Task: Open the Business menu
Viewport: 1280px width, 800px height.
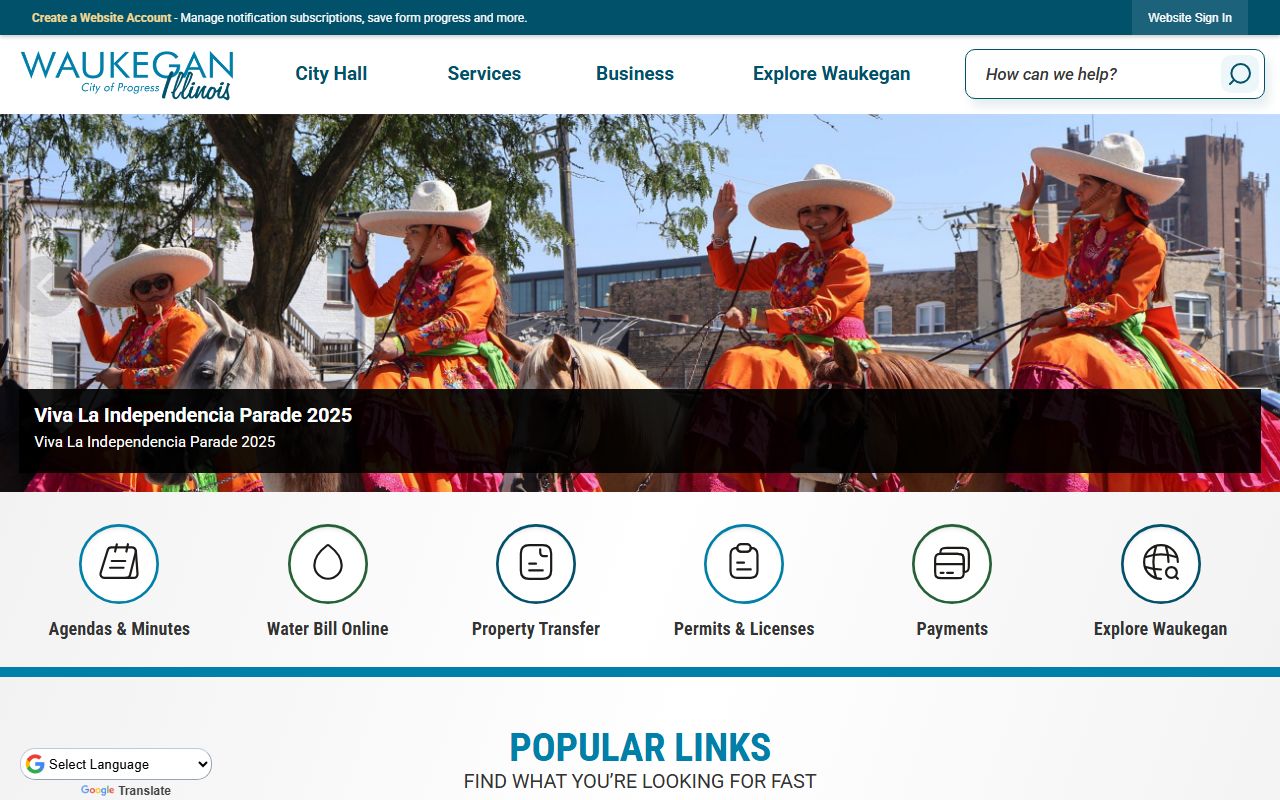Action: 635,74
